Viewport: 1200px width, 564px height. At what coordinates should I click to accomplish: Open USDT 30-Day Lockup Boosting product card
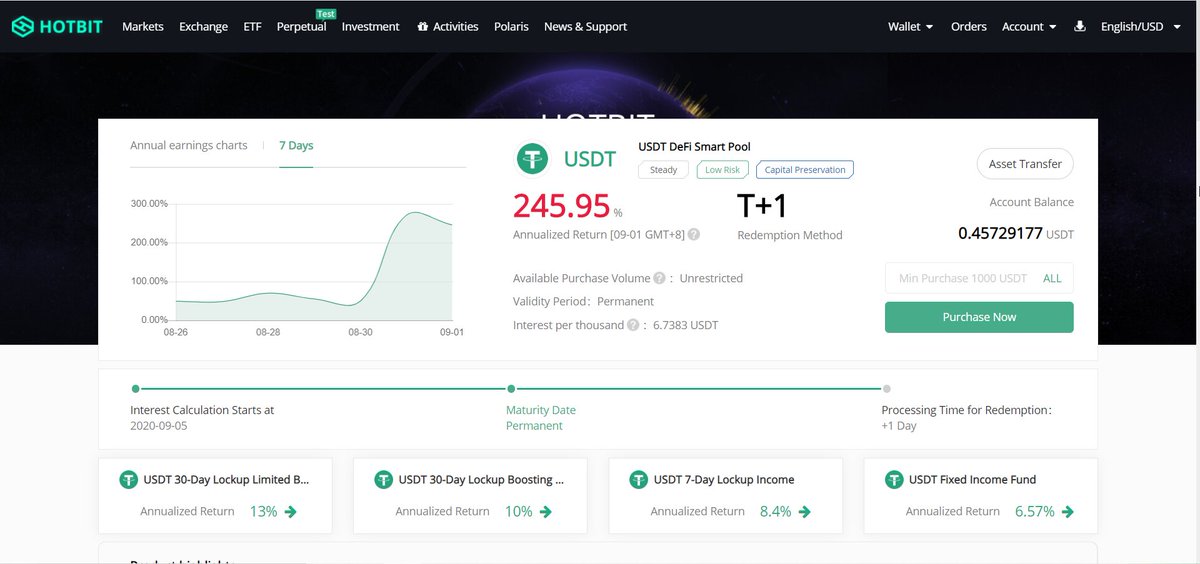[470, 496]
